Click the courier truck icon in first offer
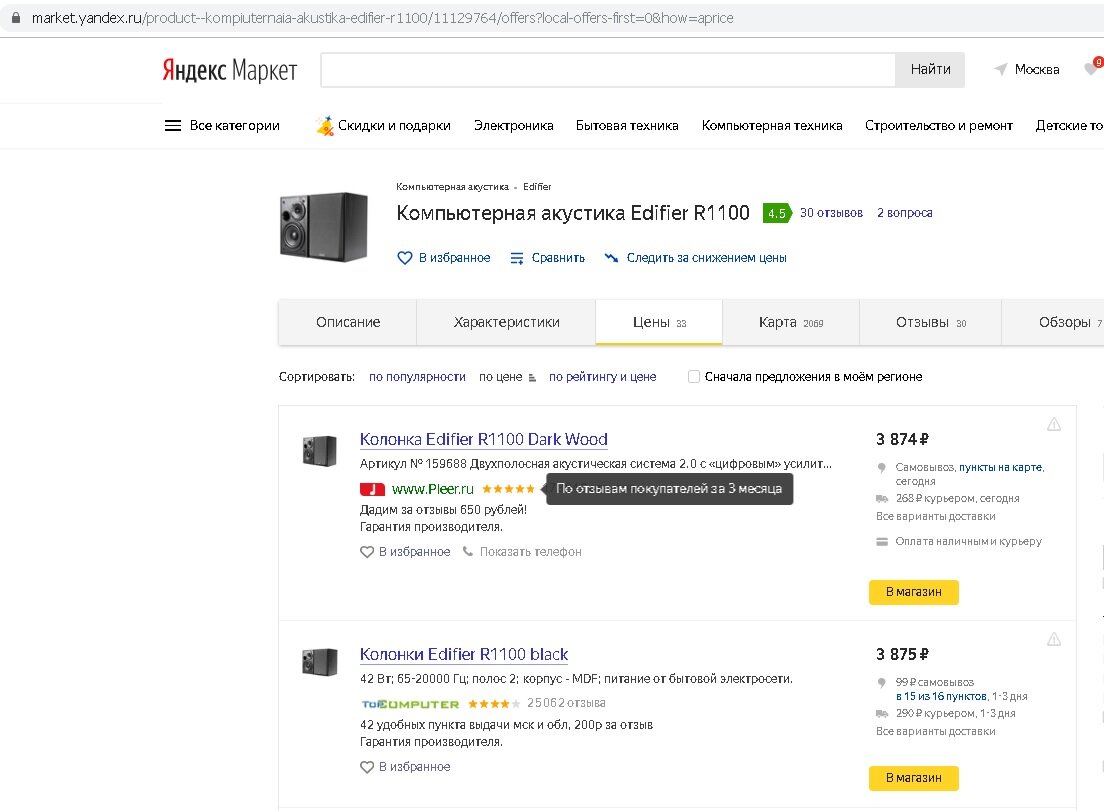This screenshot has height=811, width=1104. (x=882, y=498)
